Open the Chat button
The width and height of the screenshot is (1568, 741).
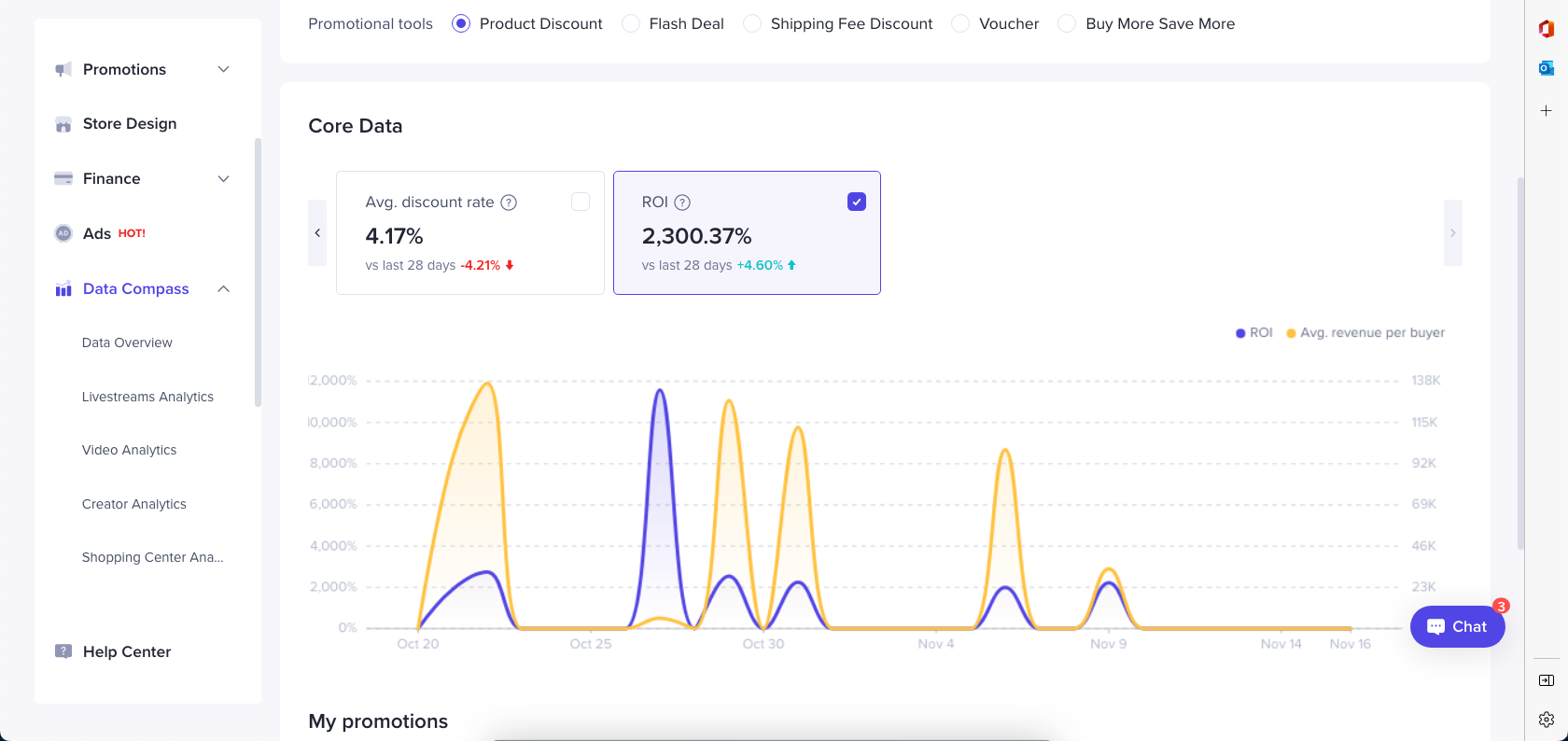(1457, 626)
